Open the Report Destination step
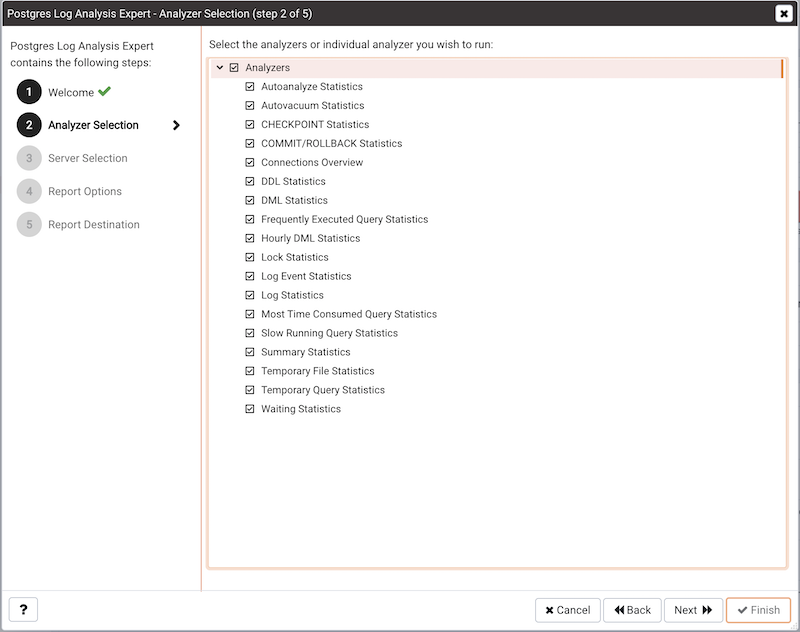 pyautogui.click(x=94, y=224)
